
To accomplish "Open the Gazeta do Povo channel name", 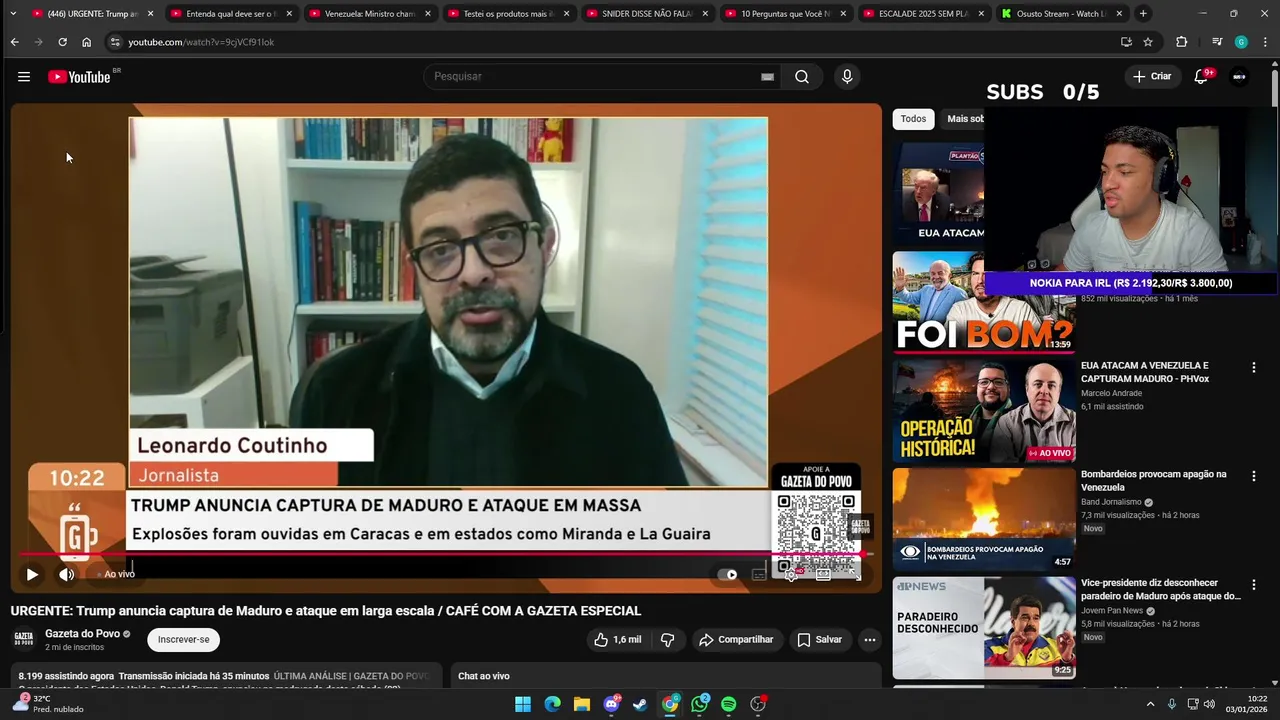I will (x=82, y=634).
